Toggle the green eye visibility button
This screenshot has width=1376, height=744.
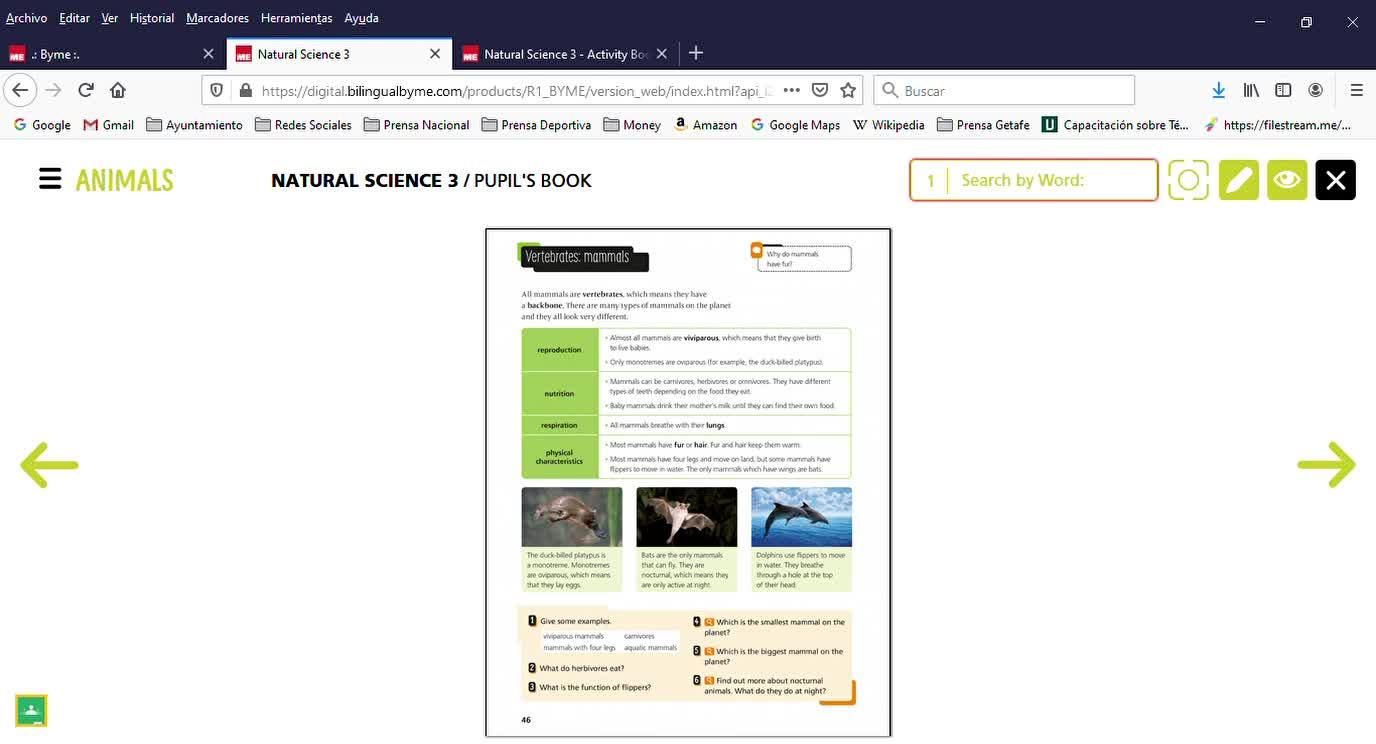[1287, 180]
